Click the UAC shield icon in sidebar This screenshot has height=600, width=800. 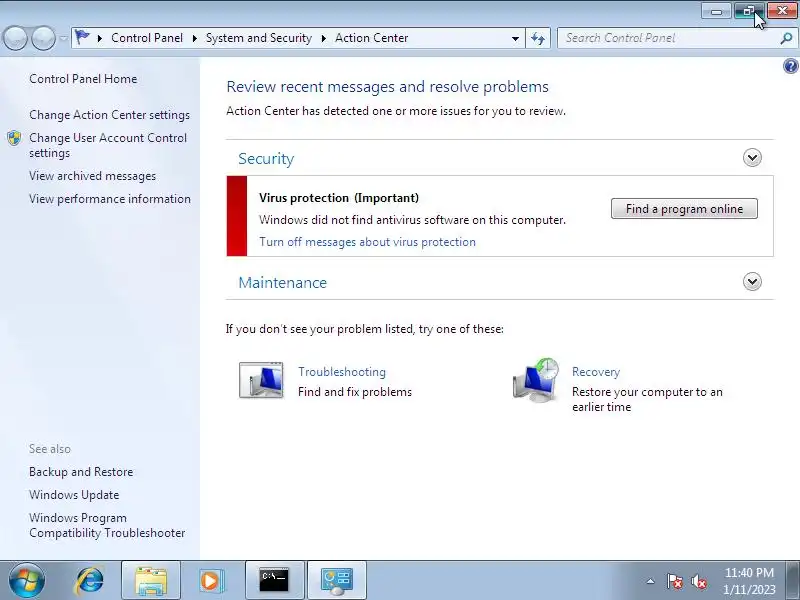tap(14, 138)
